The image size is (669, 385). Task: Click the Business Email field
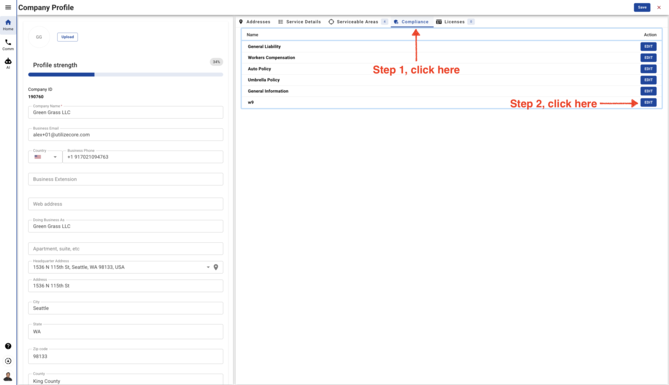coord(125,134)
